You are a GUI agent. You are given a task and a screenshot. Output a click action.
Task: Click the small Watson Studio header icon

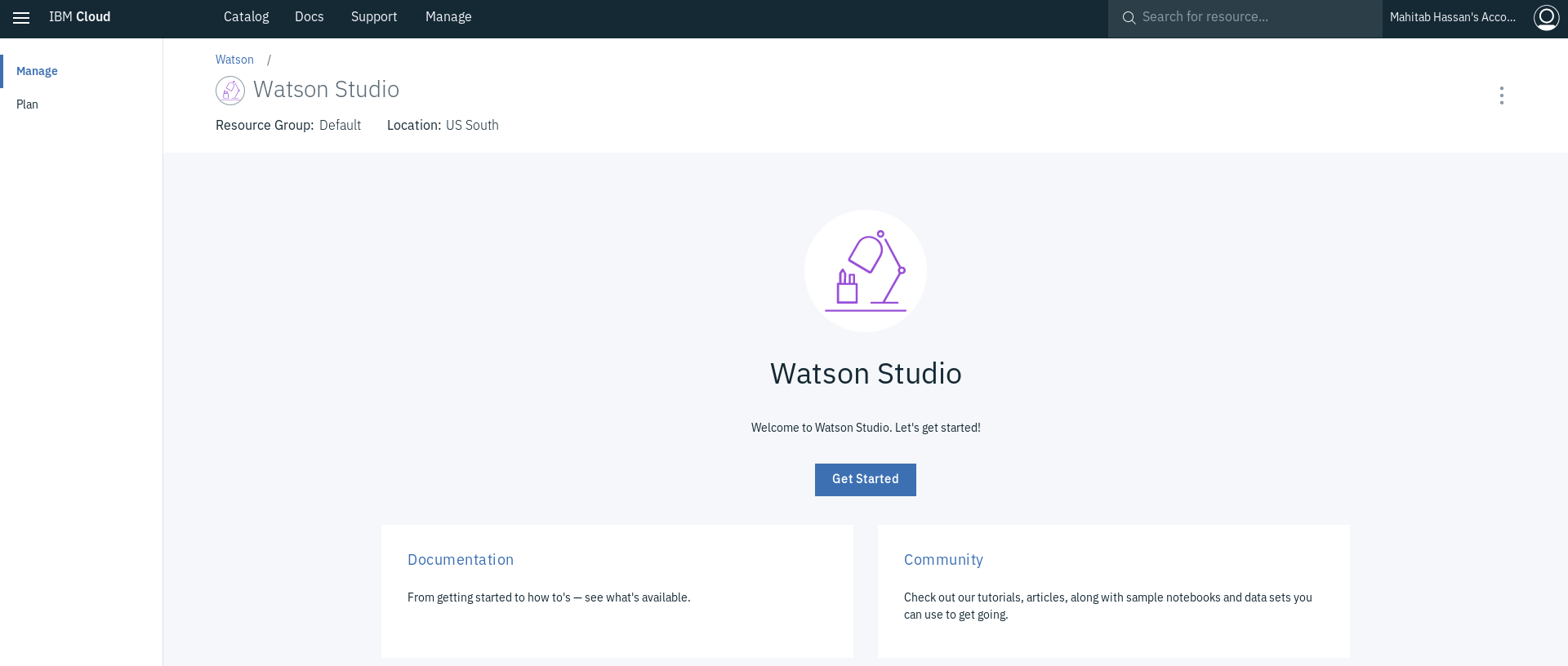tap(230, 91)
